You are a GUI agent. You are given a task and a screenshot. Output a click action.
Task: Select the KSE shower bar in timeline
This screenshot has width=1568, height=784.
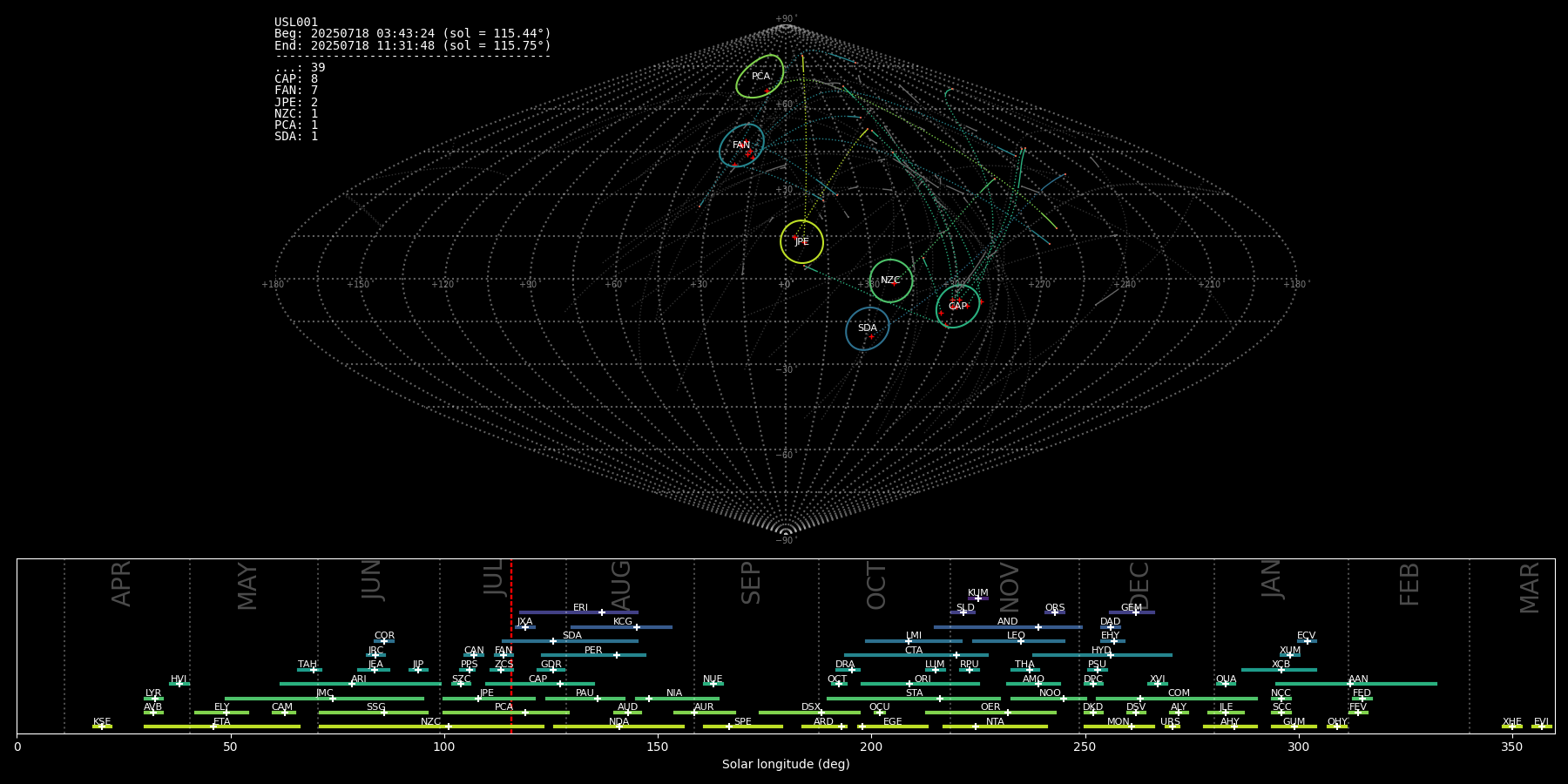102,727
